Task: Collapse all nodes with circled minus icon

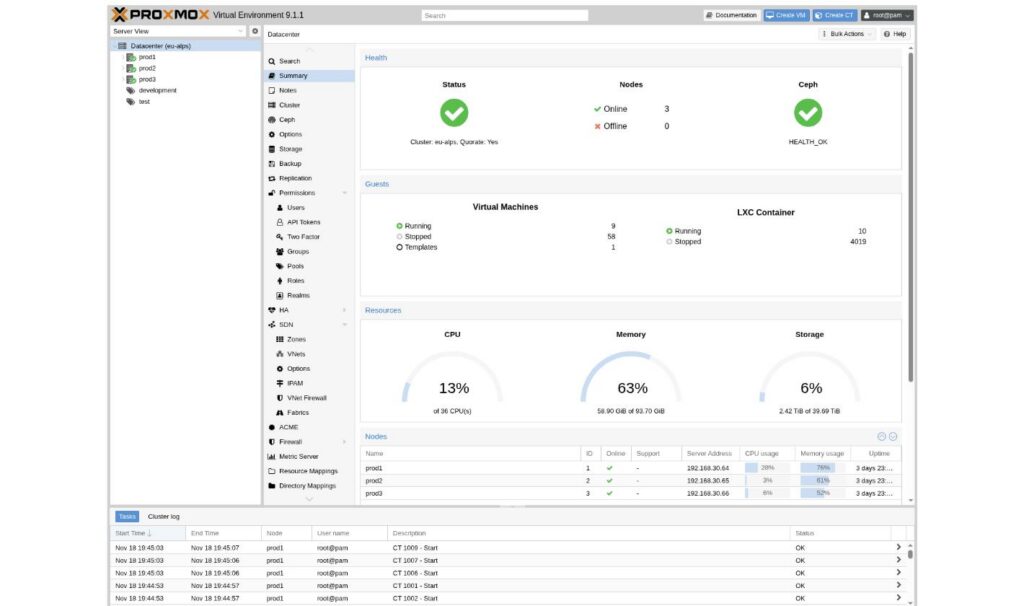Action: [881, 437]
